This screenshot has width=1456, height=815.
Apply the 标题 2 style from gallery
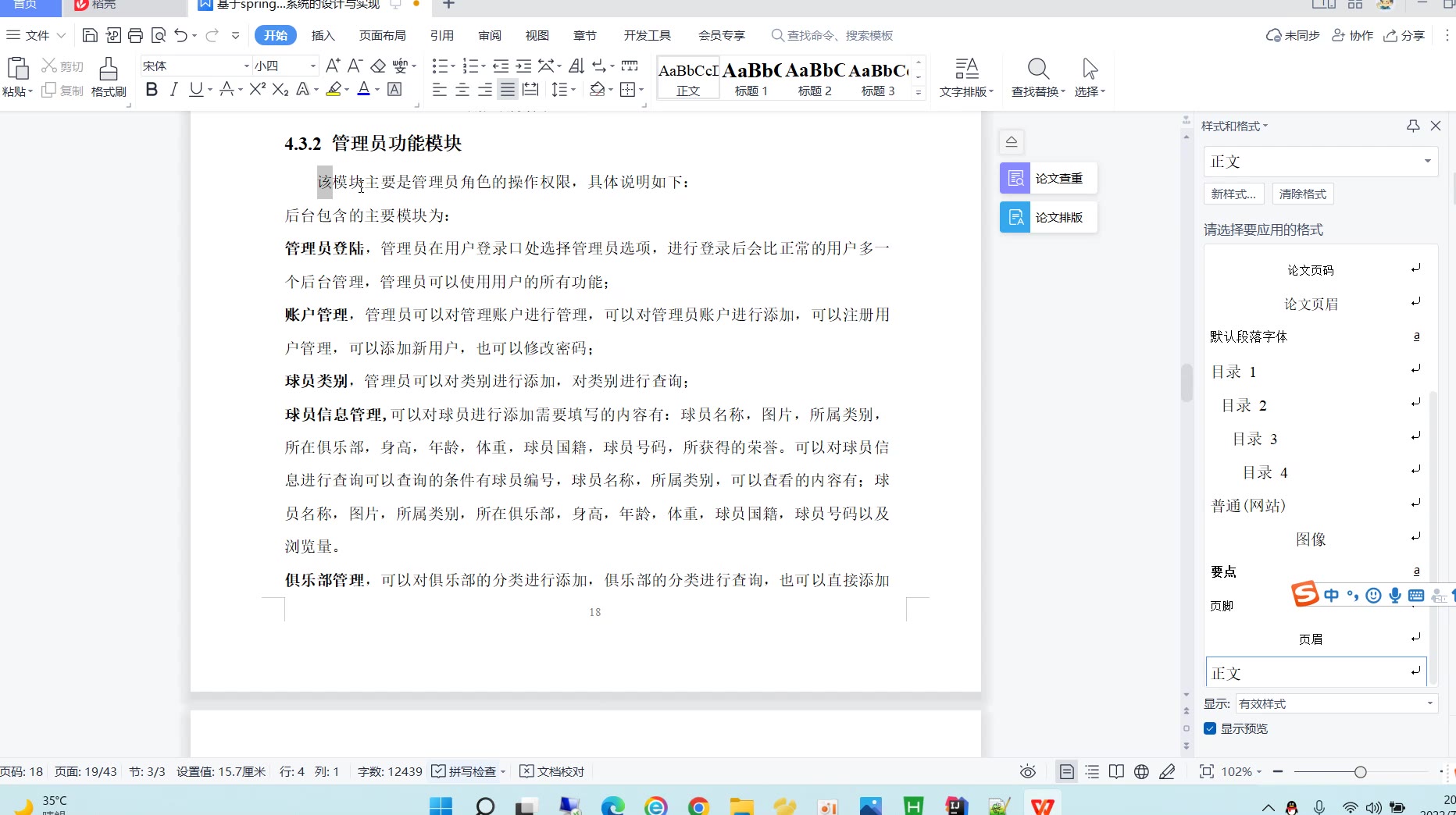814,77
